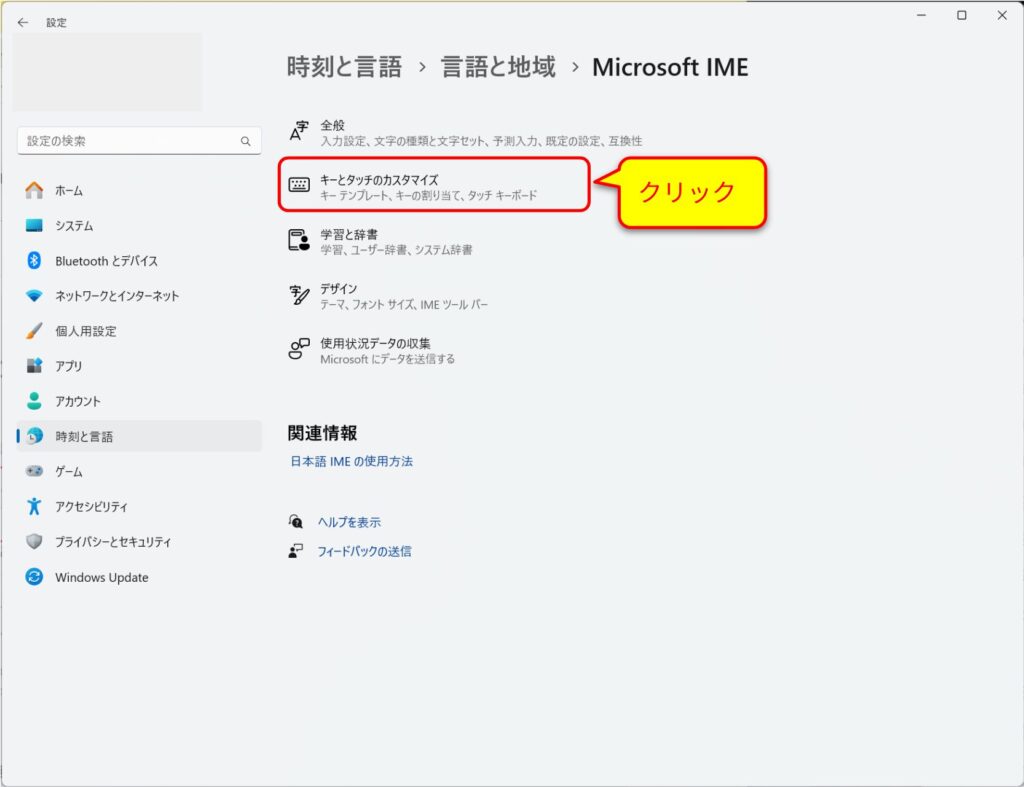Open アカウント settings page
The image size is (1024, 787).
click(139, 401)
